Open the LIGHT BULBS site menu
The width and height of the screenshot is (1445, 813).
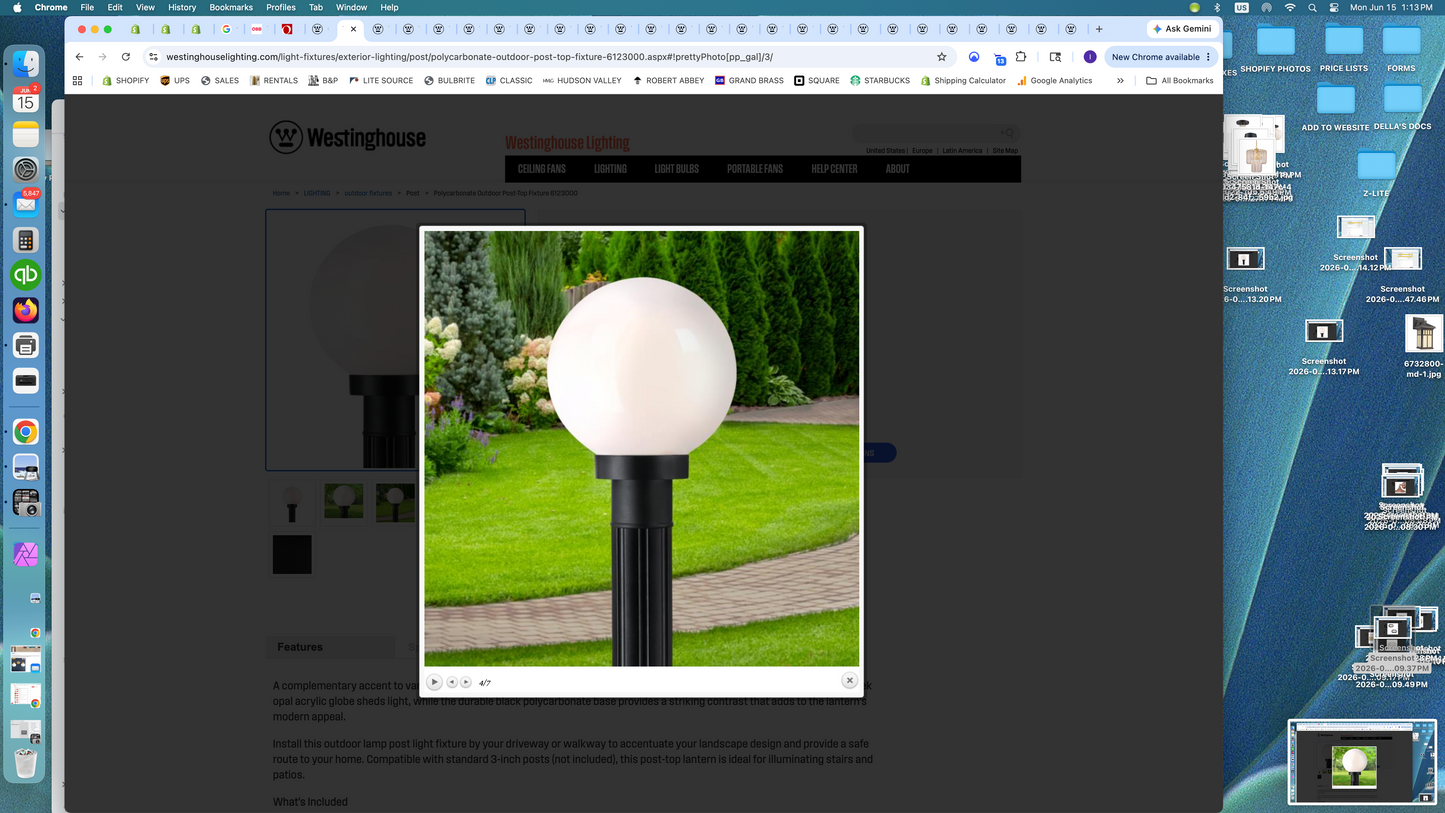676,169
